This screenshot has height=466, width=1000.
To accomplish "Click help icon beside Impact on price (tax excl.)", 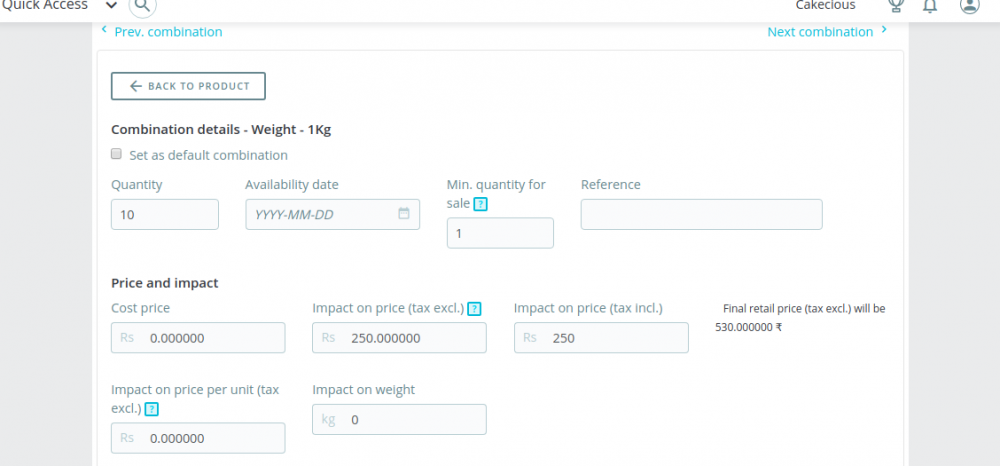I will [x=474, y=309].
